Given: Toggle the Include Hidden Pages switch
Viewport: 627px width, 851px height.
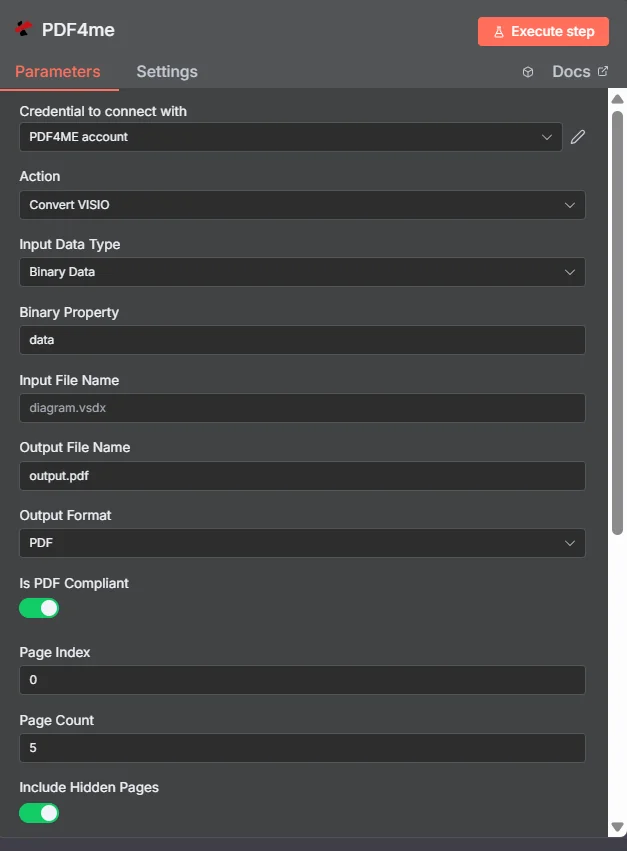Looking at the screenshot, I should [39, 813].
